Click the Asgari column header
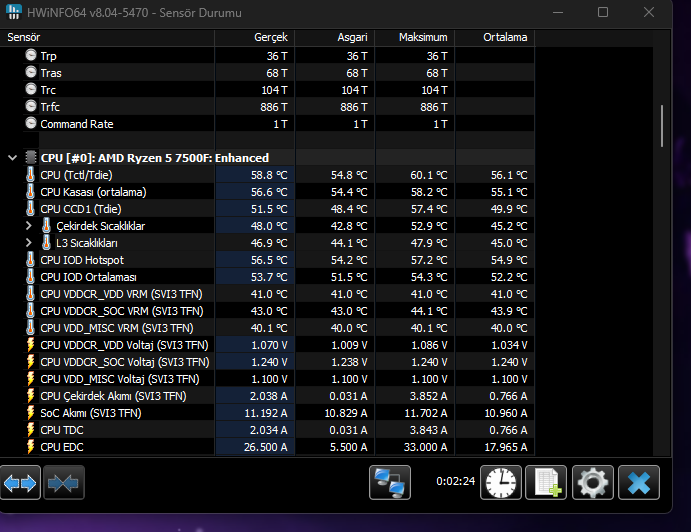Viewport: 691px width, 532px height. coord(335,37)
